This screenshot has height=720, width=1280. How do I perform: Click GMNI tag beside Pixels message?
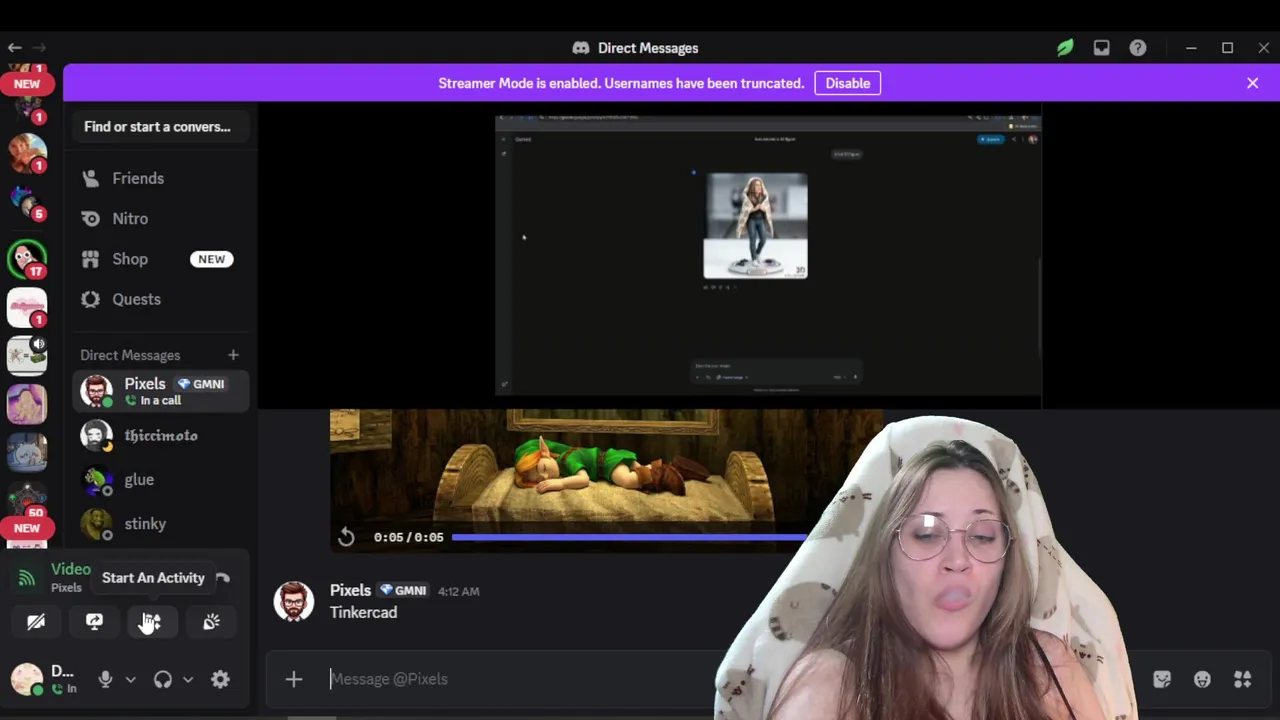[x=402, y=591]
